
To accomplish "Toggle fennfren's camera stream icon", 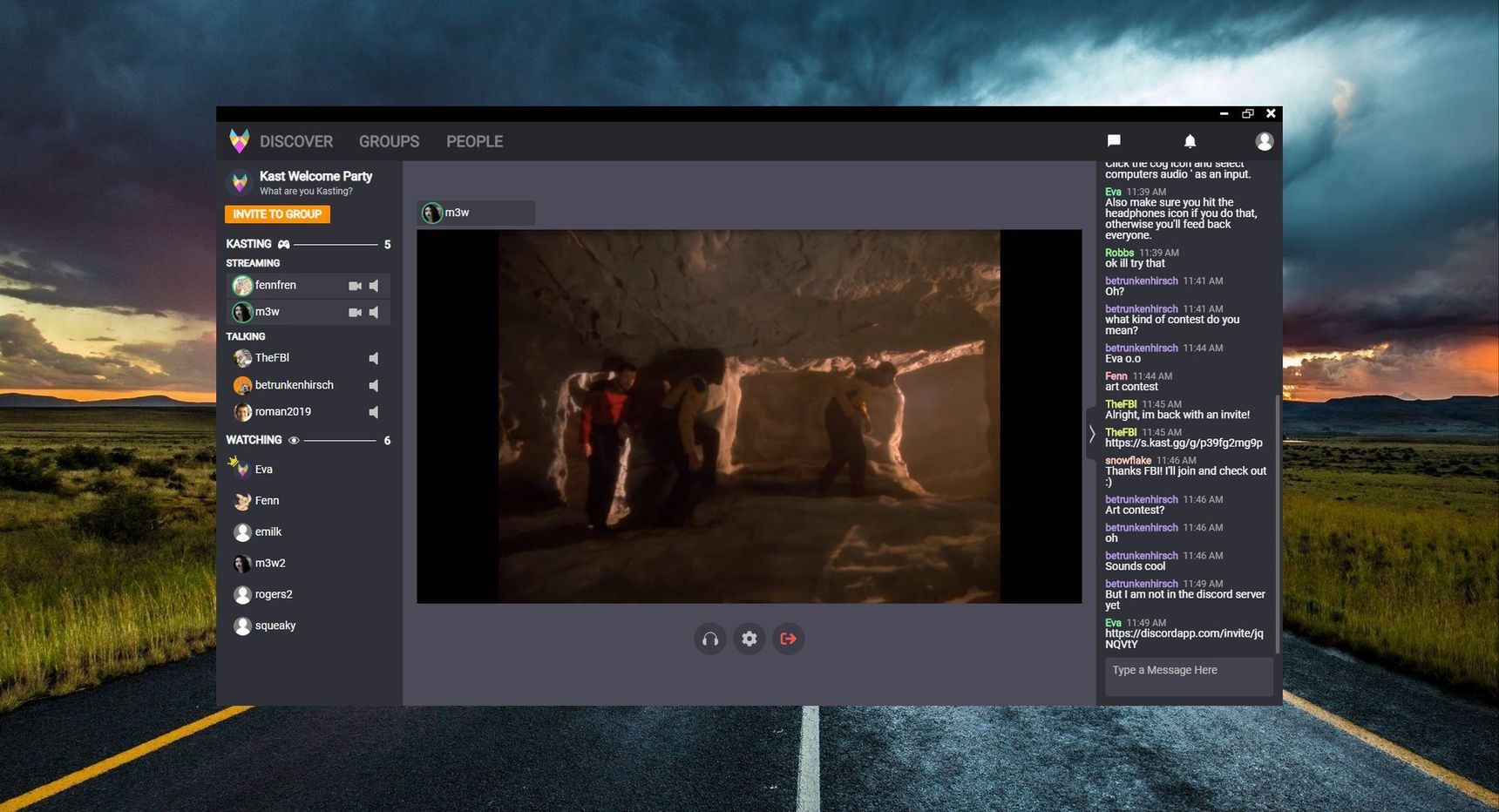I will (355, 286).
